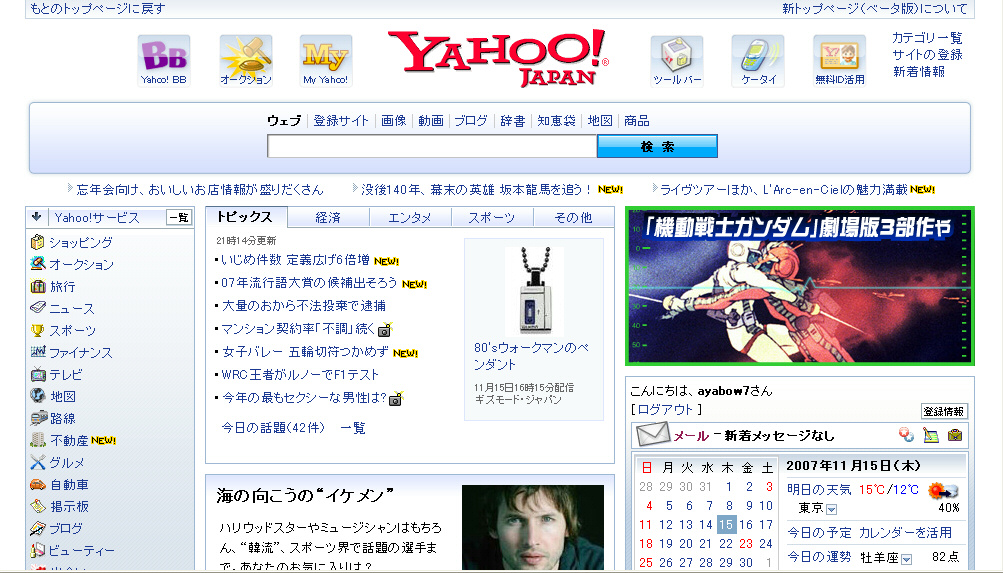Open the 牡羊座 zodiac sign dropdown
The height and width of the screenshot is (573, 1003).
[906, 560]
